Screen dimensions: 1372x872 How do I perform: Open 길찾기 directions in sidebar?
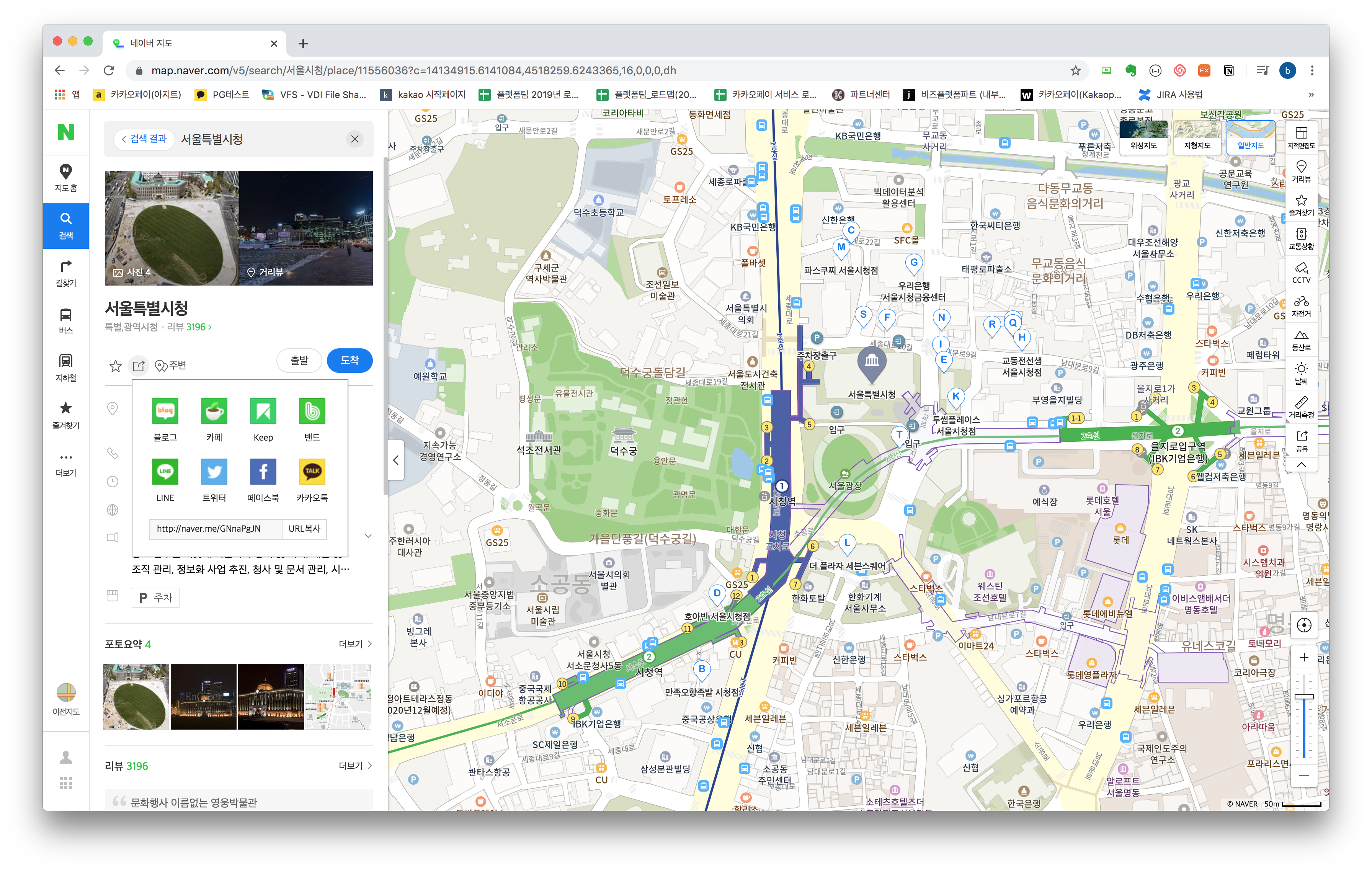coord(65,273)
